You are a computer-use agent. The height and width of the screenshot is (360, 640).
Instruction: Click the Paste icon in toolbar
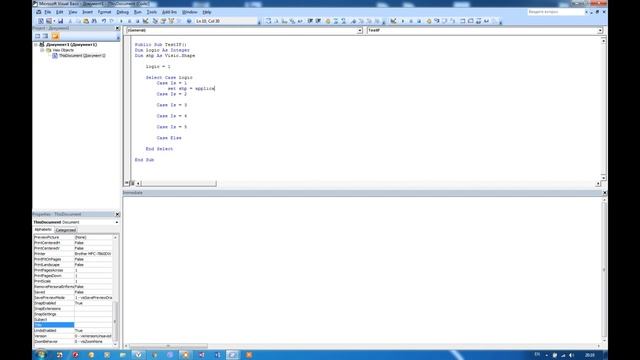click(x=86, y=21)
